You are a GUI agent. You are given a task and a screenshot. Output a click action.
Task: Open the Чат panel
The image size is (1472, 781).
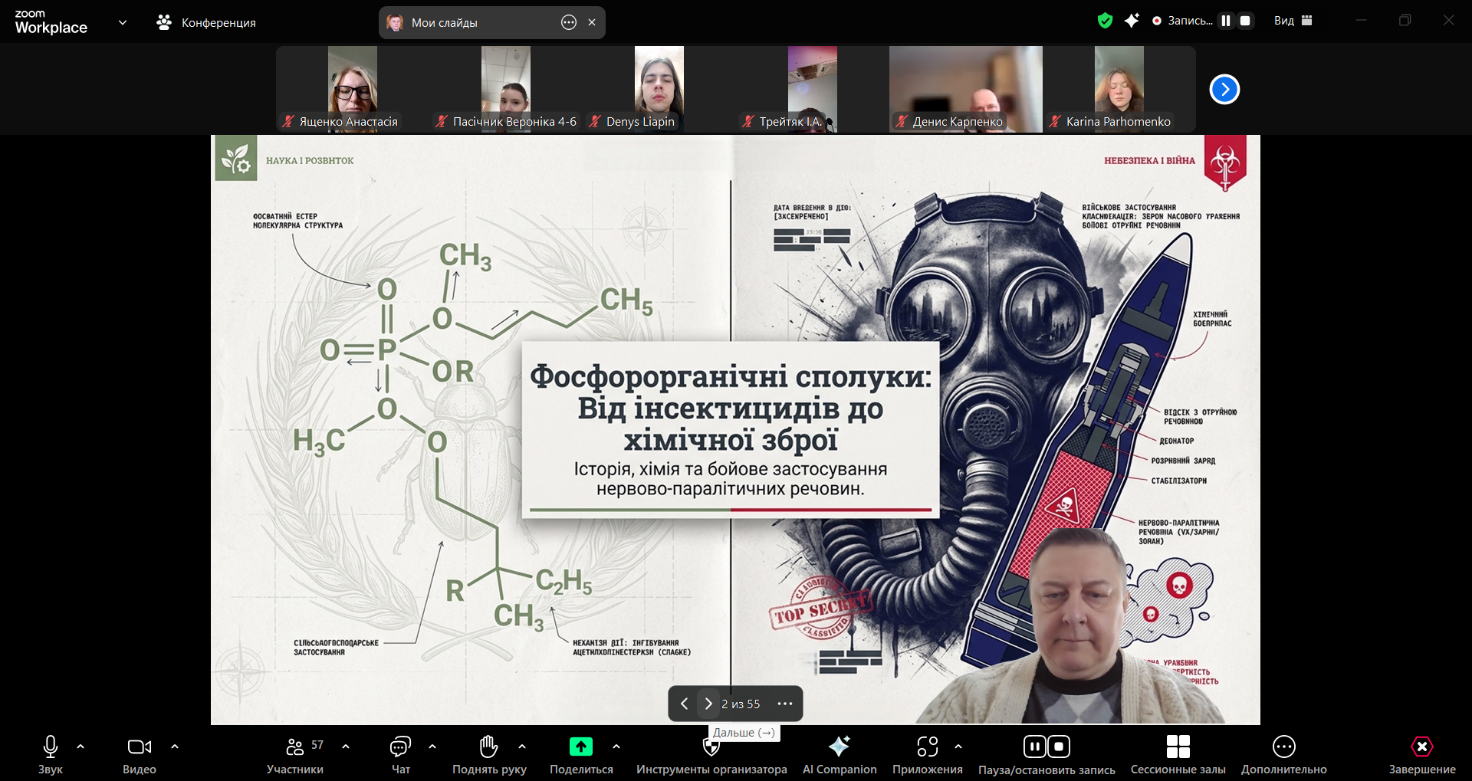pyautogui.click(x=400, y=747)
